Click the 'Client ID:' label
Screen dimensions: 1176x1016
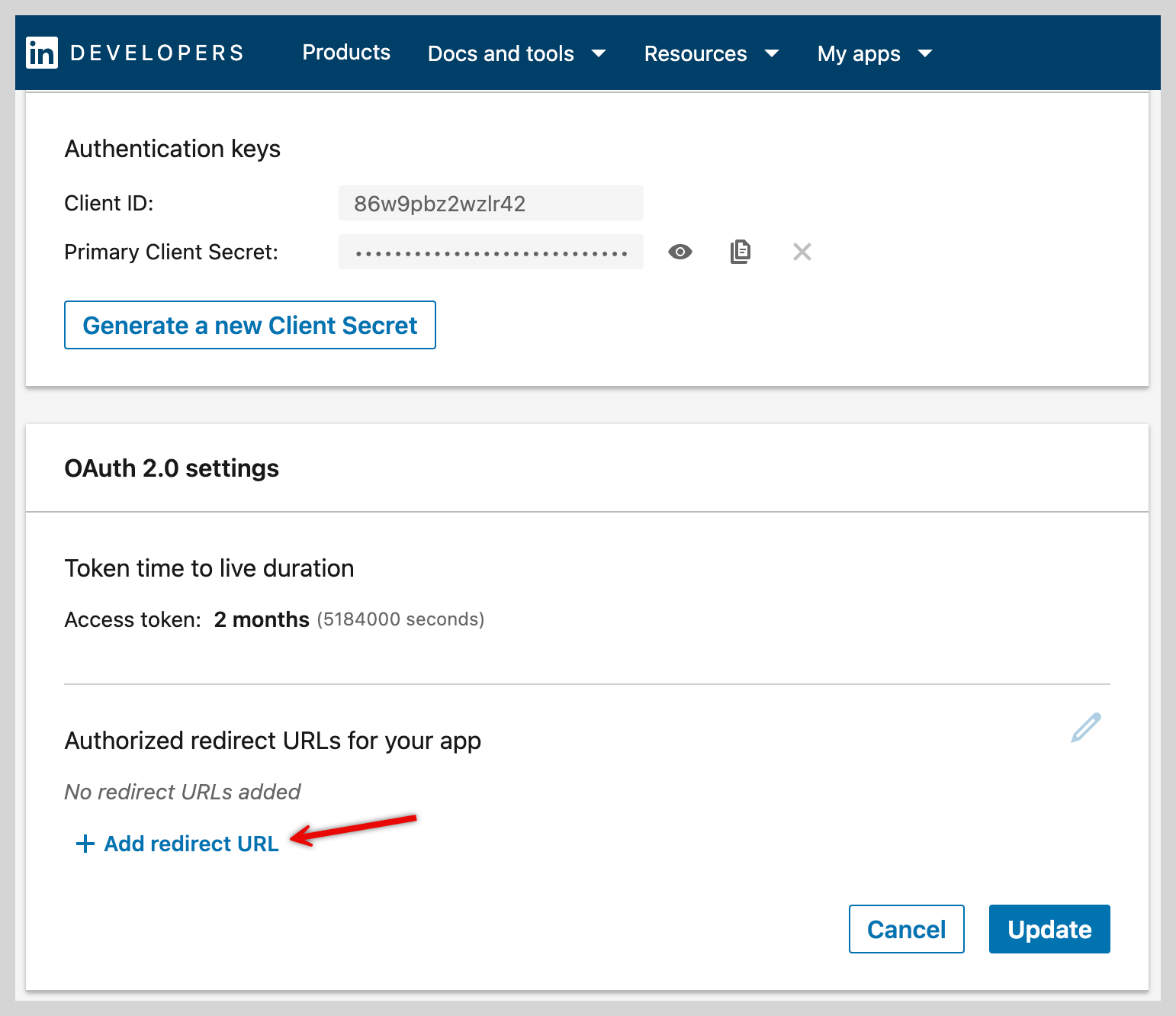(109, 203)
